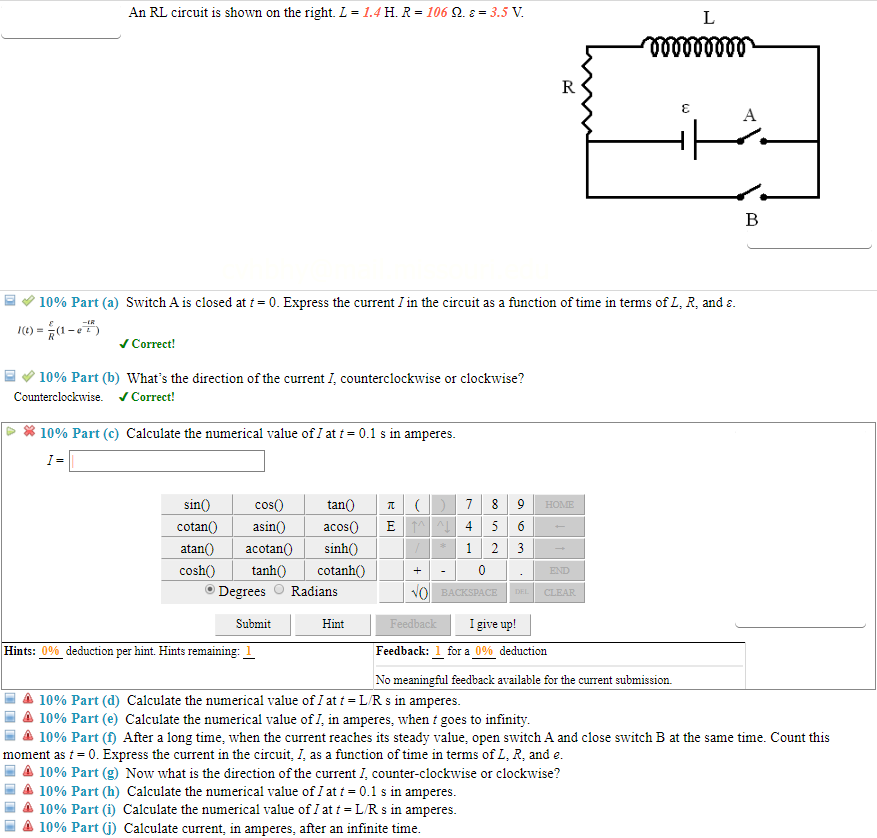Select the Radians radio button

click(x=279, y=589)
